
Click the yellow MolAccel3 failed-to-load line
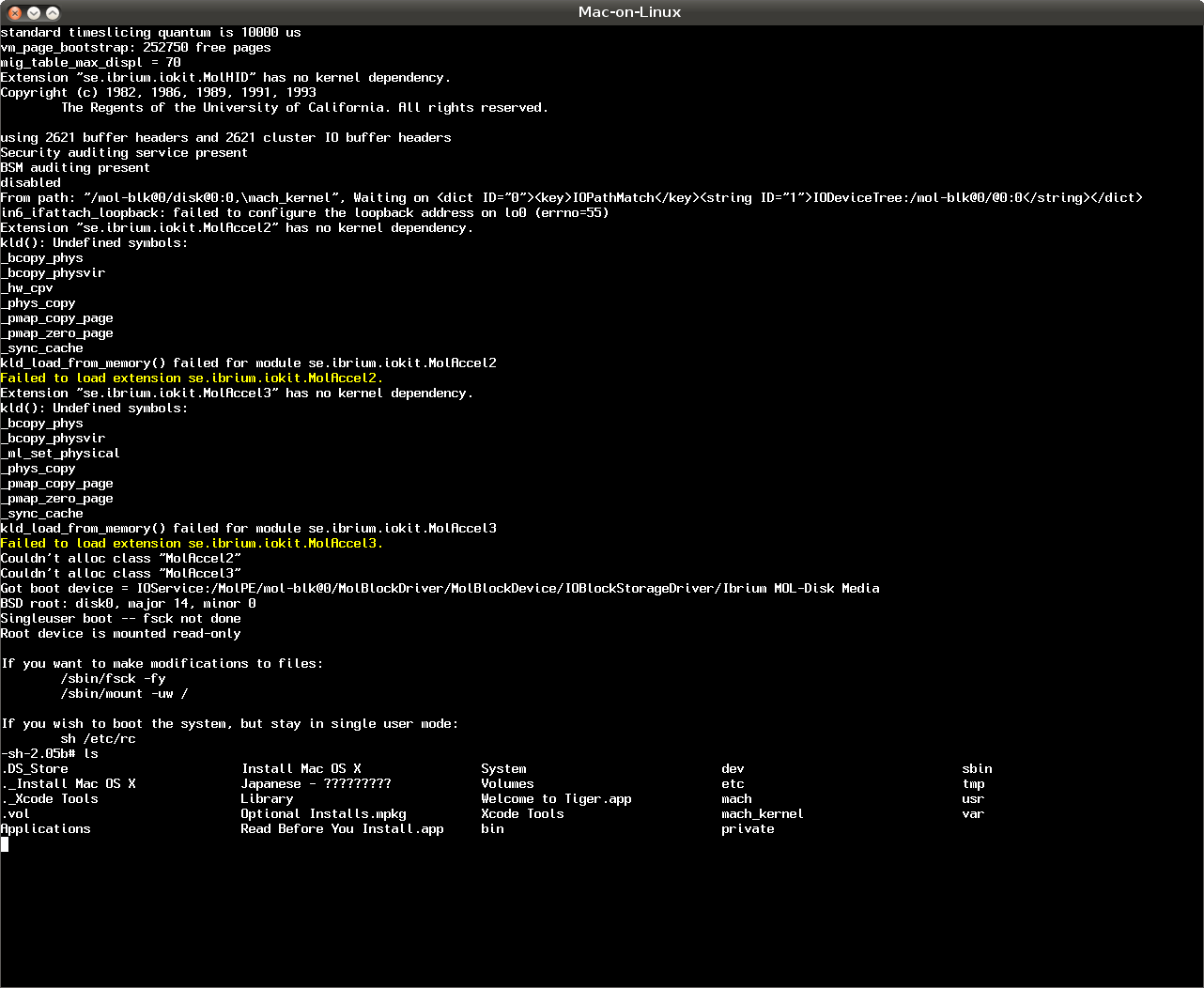coord(192,543)
